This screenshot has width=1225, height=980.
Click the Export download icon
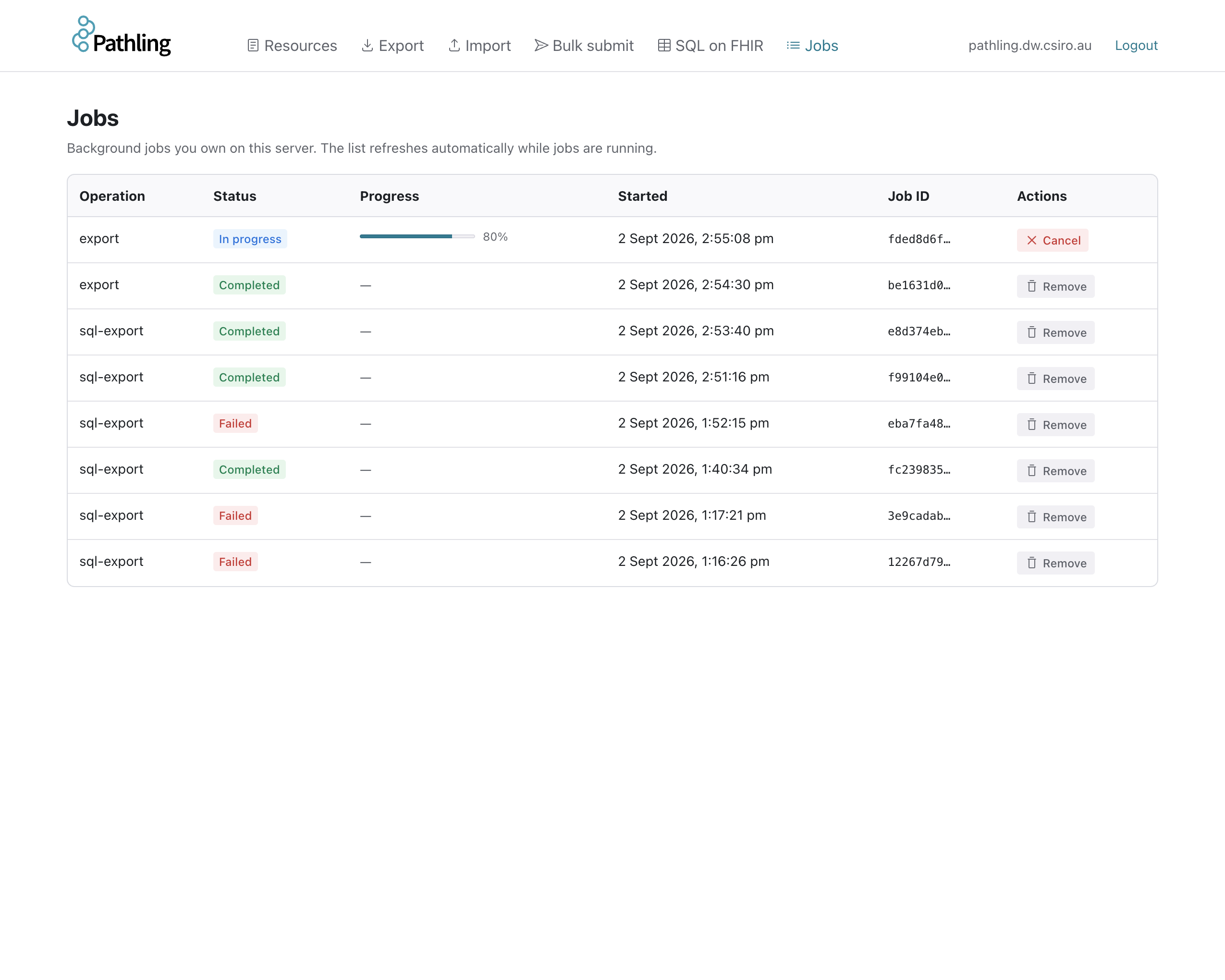[367, 46]
